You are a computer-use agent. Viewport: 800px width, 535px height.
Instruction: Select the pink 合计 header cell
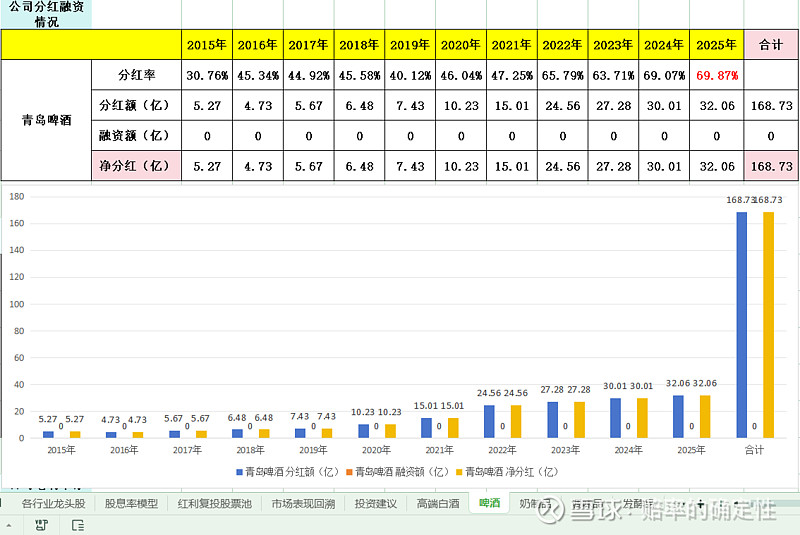point(771,45)
